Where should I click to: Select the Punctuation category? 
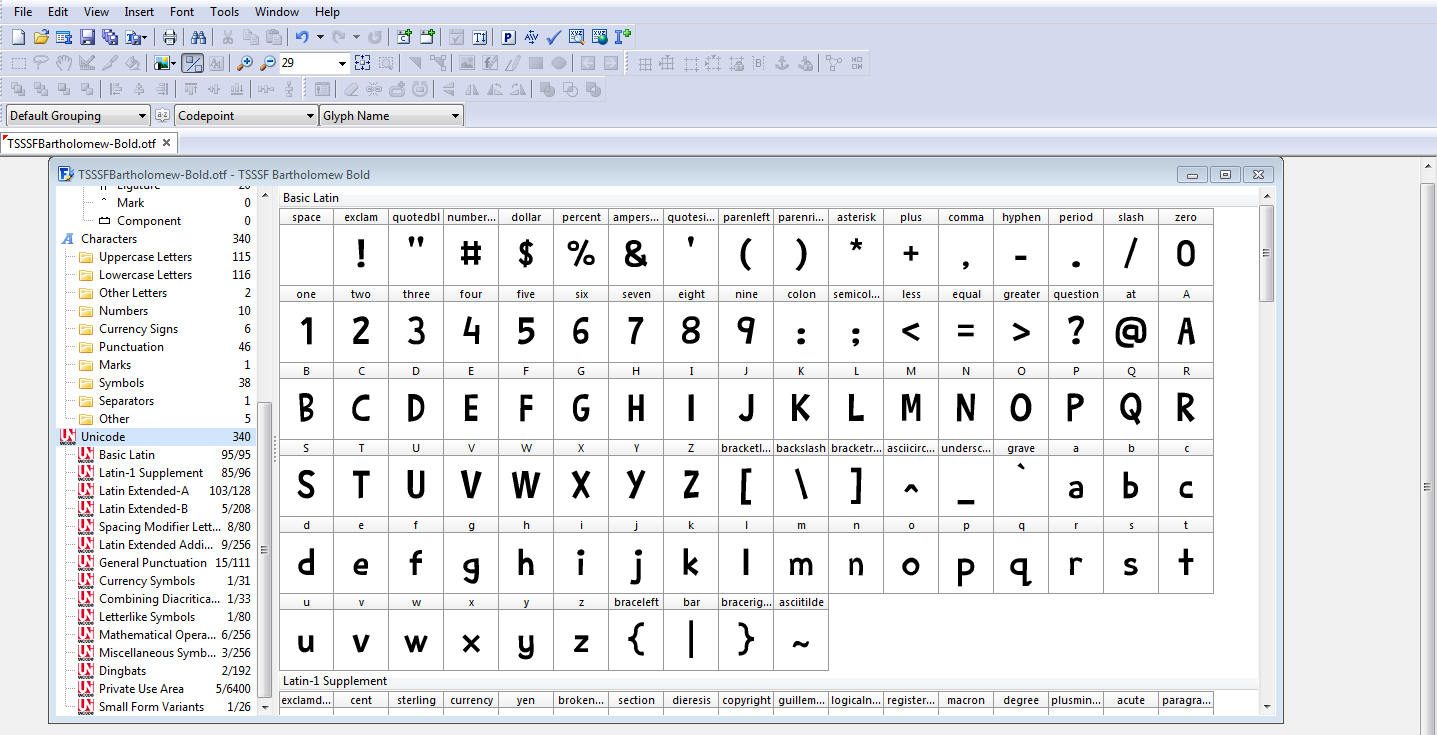[131, 347]
